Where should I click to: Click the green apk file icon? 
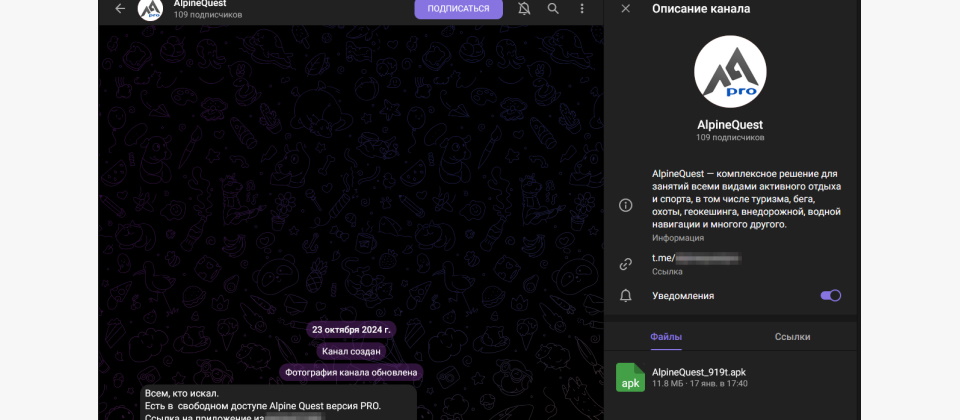point(631,378)
